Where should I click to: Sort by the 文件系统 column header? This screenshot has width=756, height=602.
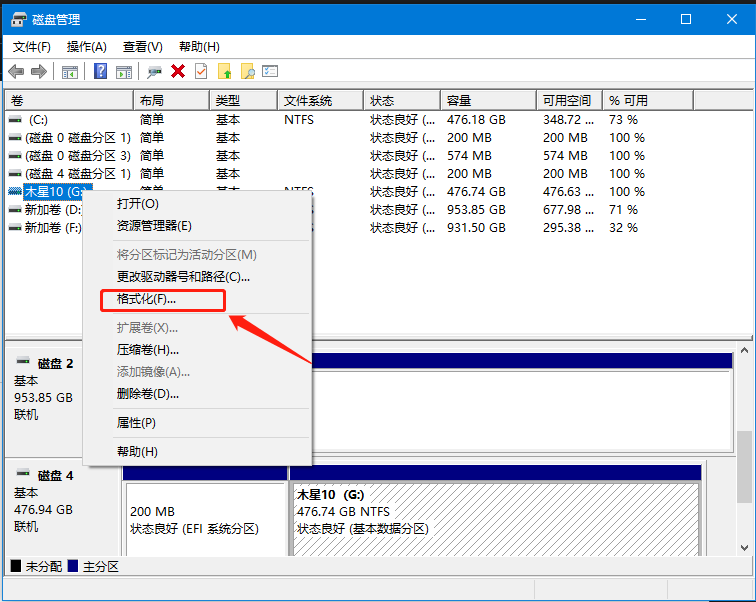click(307, 101)
